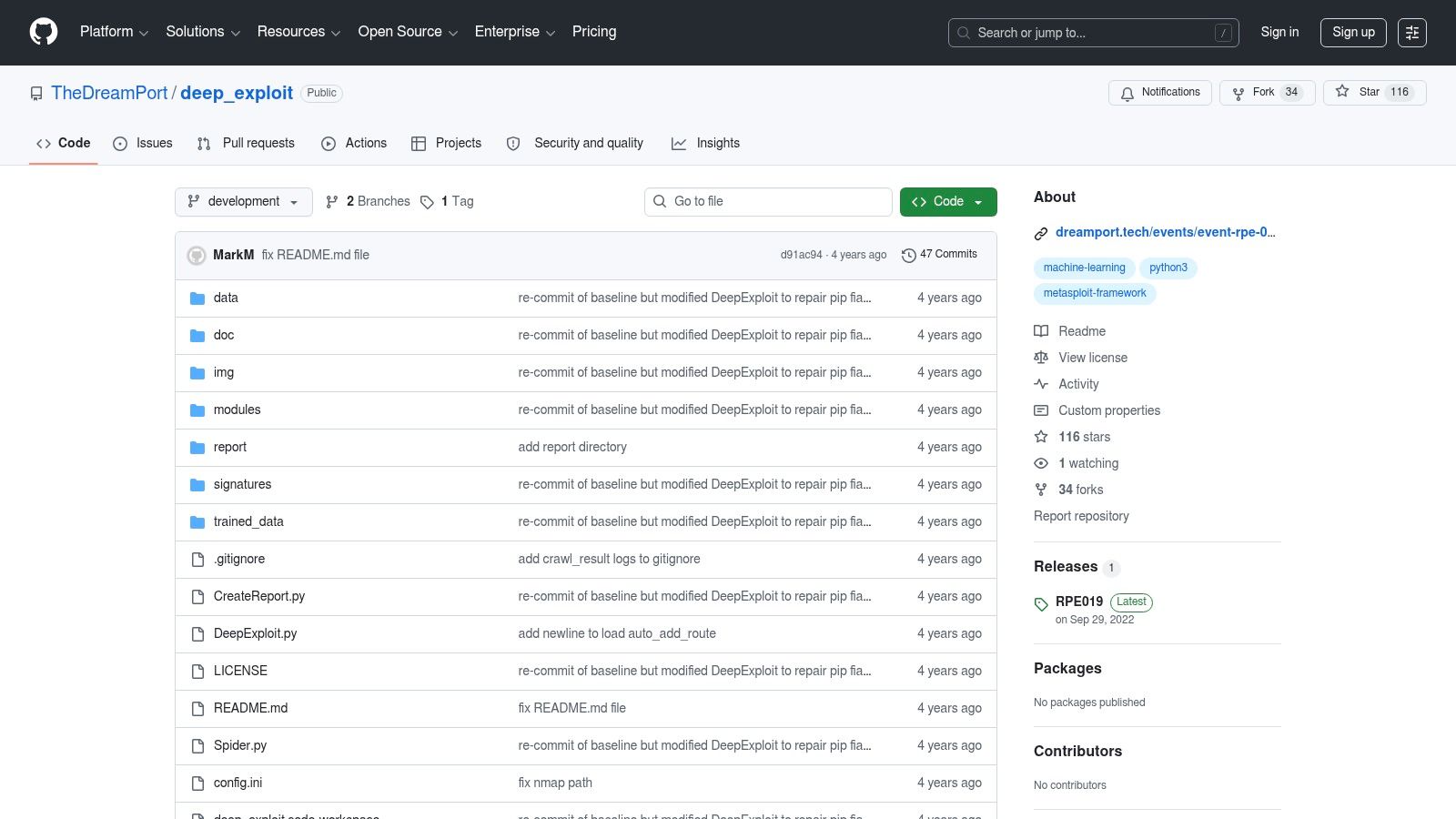Viewport: 1456px width, 819px height.
Task: Open the Projects tab
Action: pos(446,144)
